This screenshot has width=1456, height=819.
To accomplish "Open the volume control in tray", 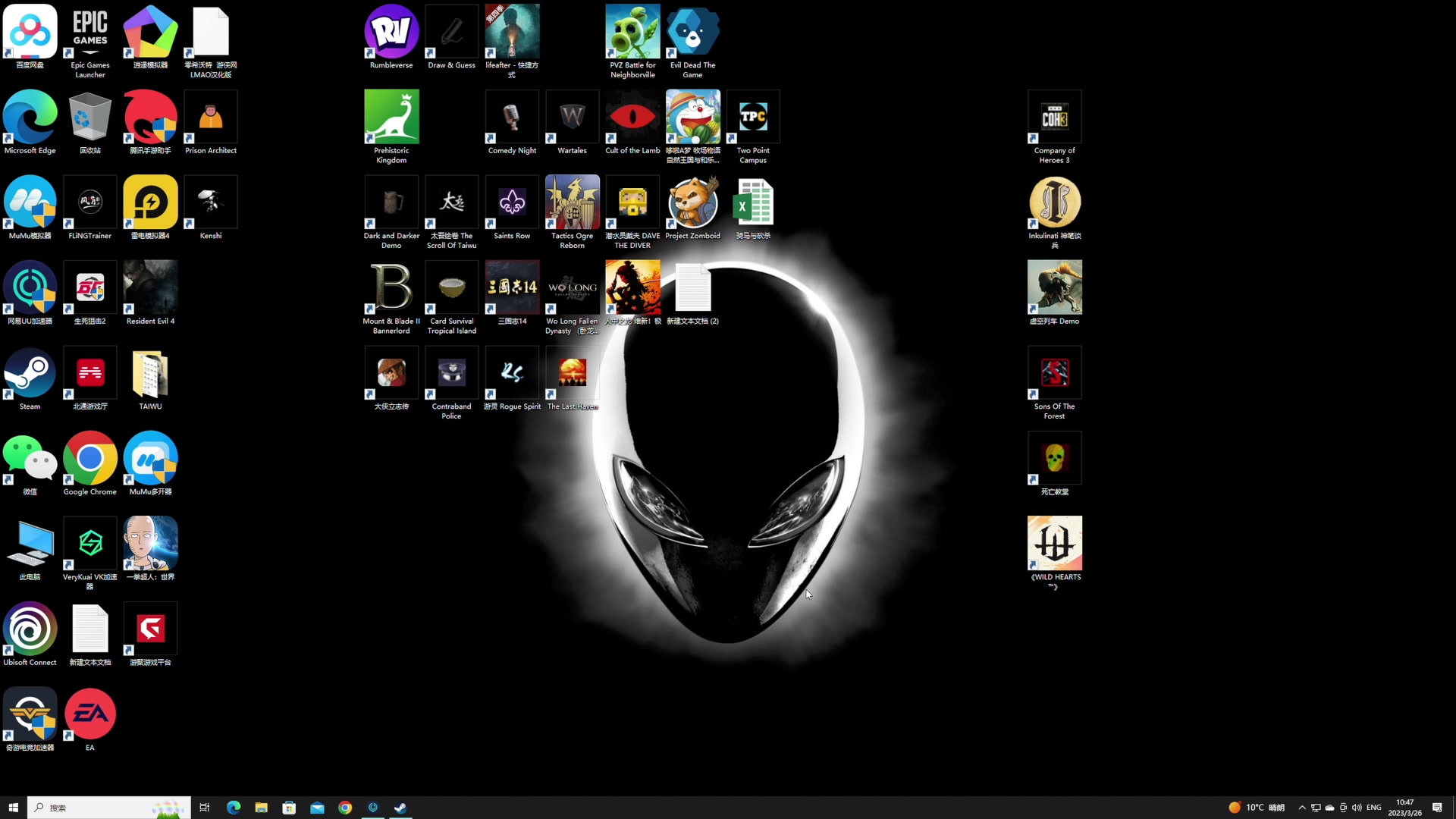I will [1357, 808].
